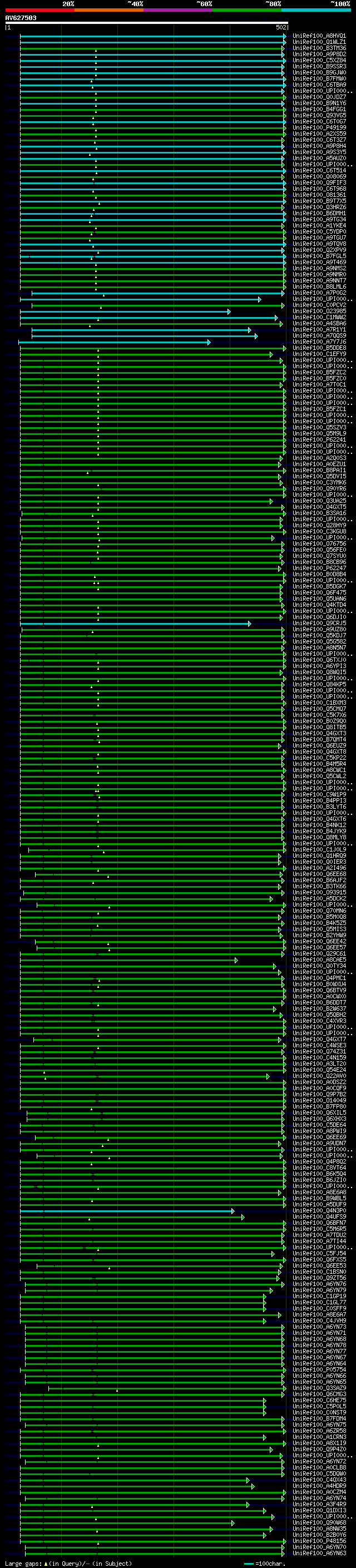Click the UniRef100_A6YN63 label

319,1554
